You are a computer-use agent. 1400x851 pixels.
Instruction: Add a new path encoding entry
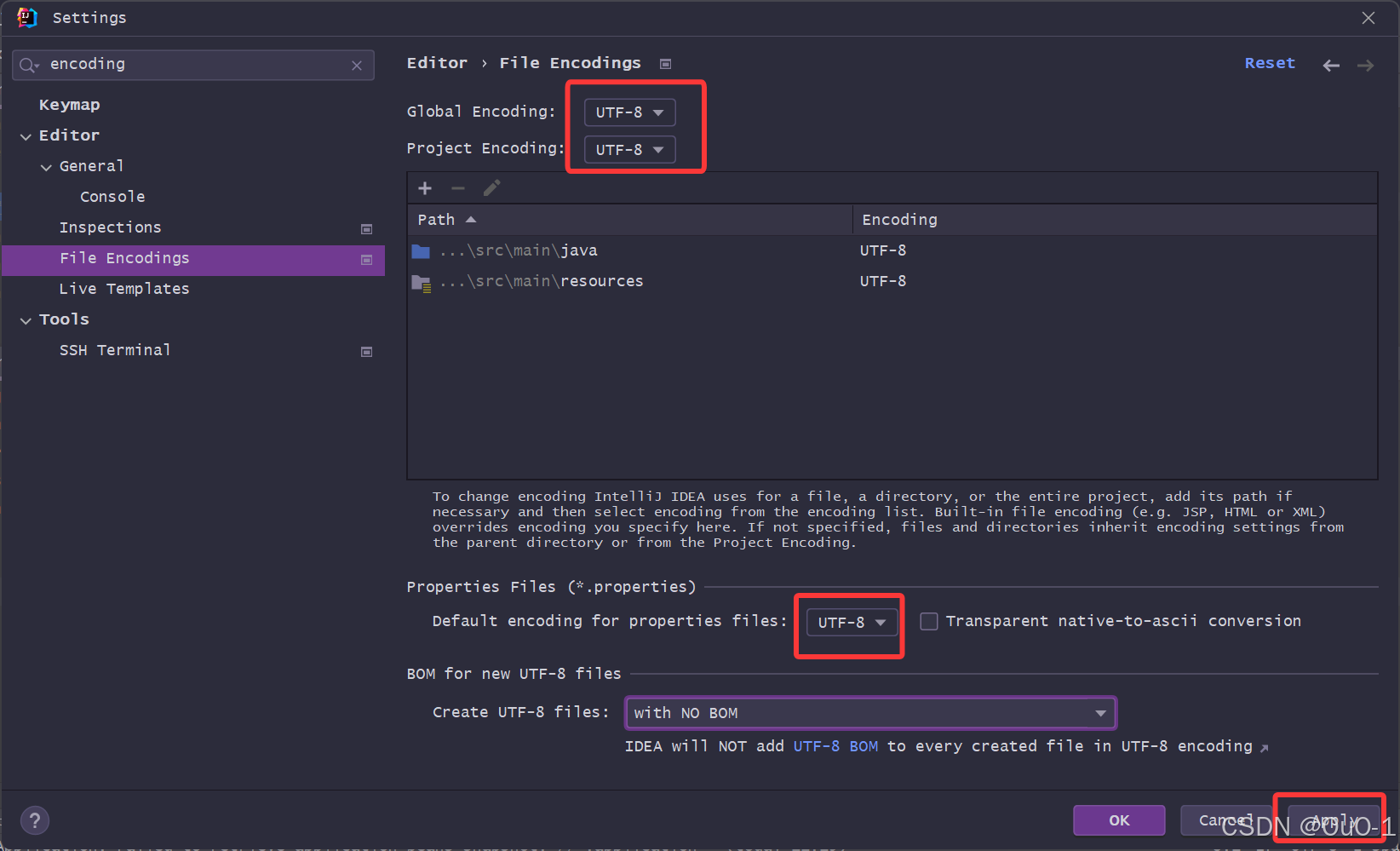click(x=425, y=187)
